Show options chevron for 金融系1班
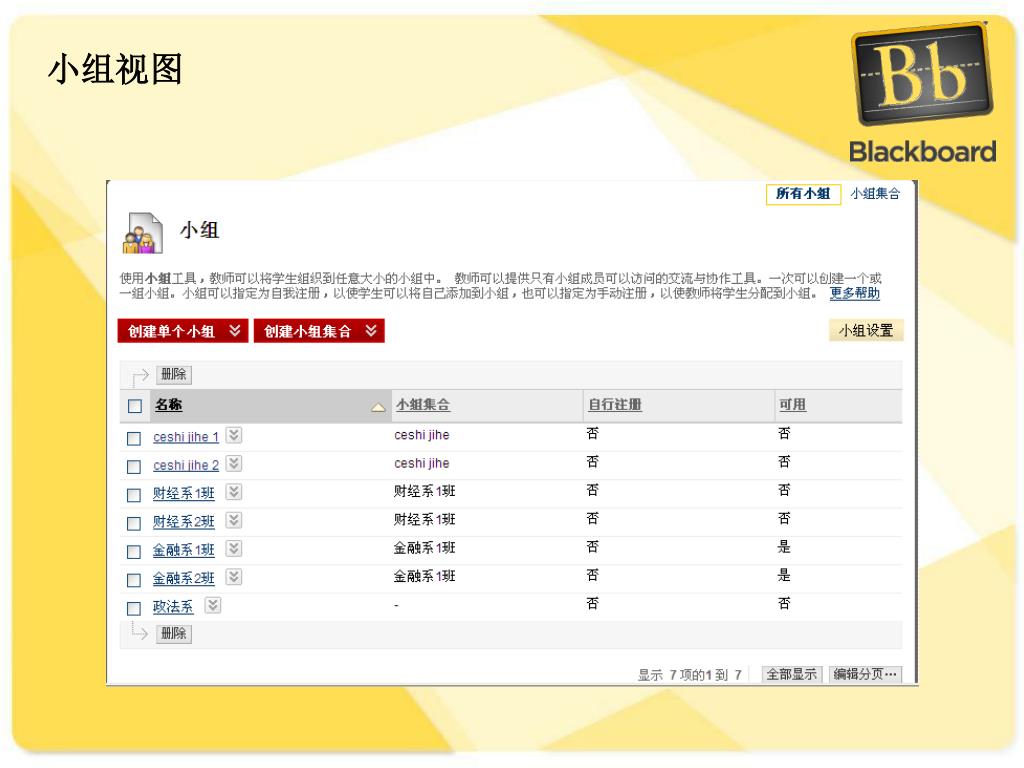1024x768 pixels. pyautogui.click(x=234, y=548)
